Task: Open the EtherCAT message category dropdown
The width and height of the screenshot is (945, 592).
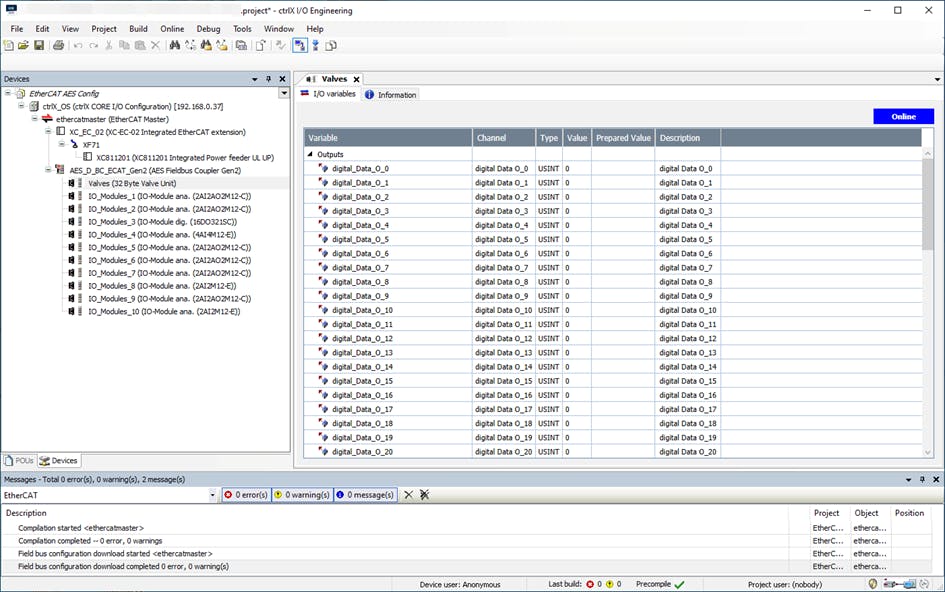Action: click(x=212, y=495)
